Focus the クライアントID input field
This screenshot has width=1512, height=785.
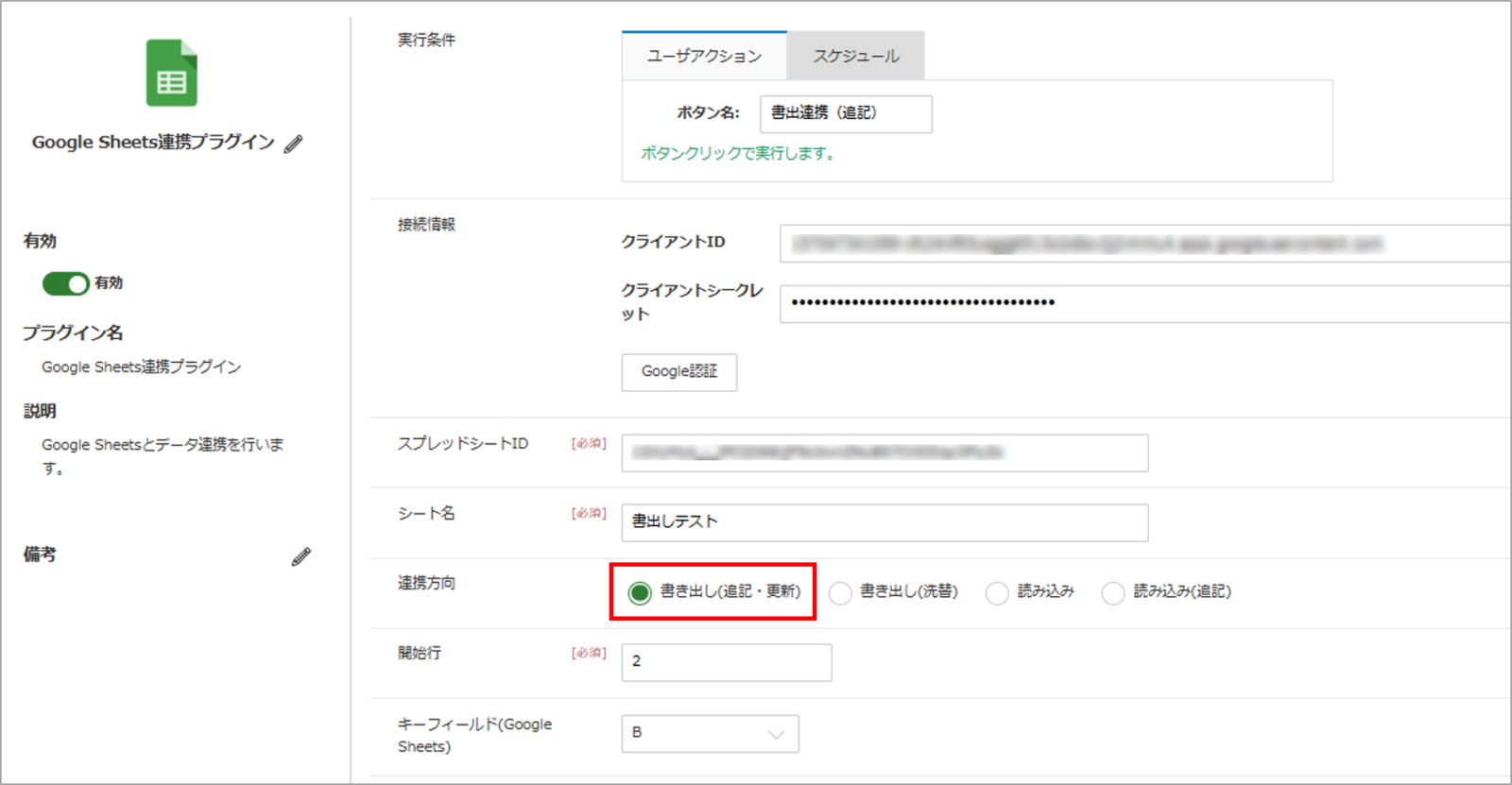point(1143,244)
